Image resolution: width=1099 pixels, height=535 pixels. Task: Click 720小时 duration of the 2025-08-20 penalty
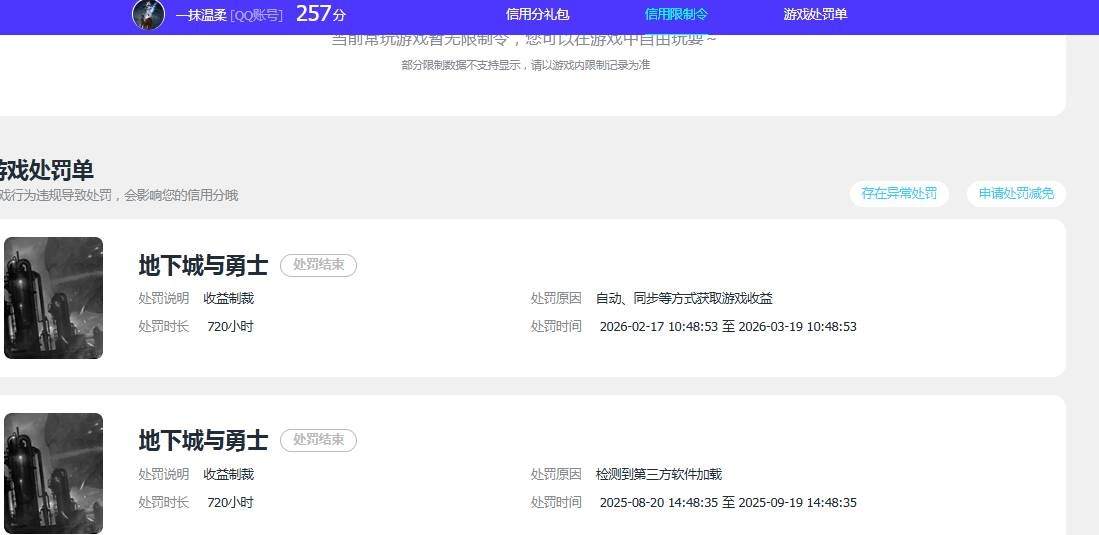click(231, 503)
